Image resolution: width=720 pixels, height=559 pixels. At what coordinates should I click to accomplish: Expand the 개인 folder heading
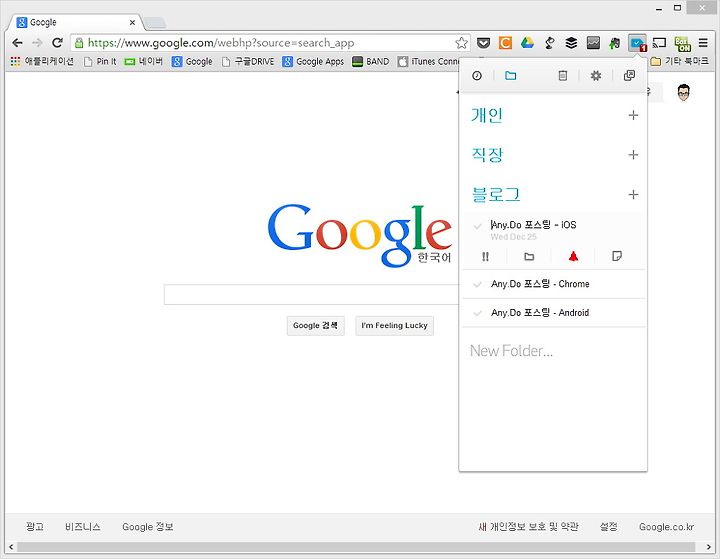tap(487, 115)
